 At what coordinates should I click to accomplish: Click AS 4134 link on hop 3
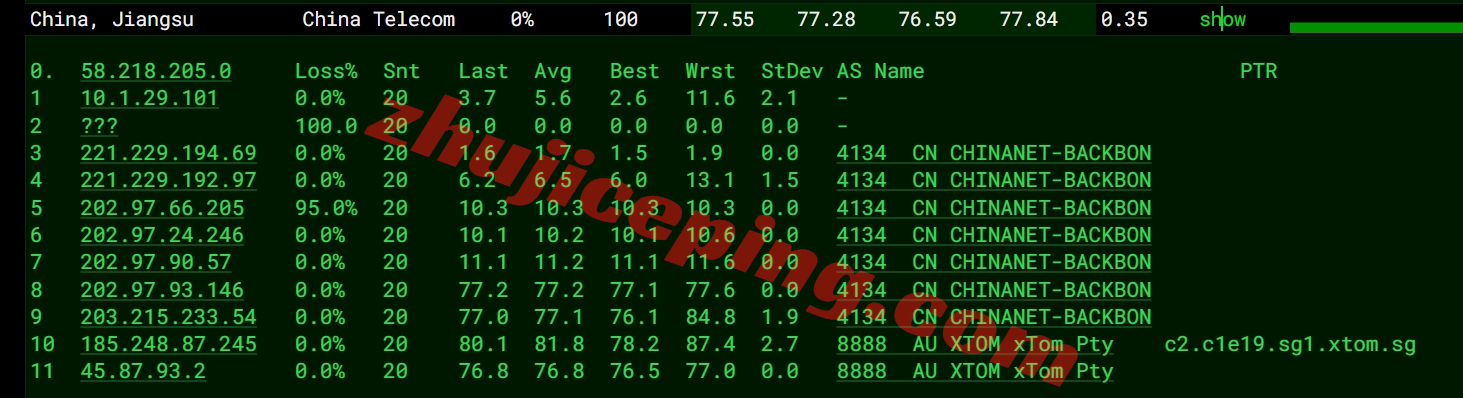[x=861, y=153]
